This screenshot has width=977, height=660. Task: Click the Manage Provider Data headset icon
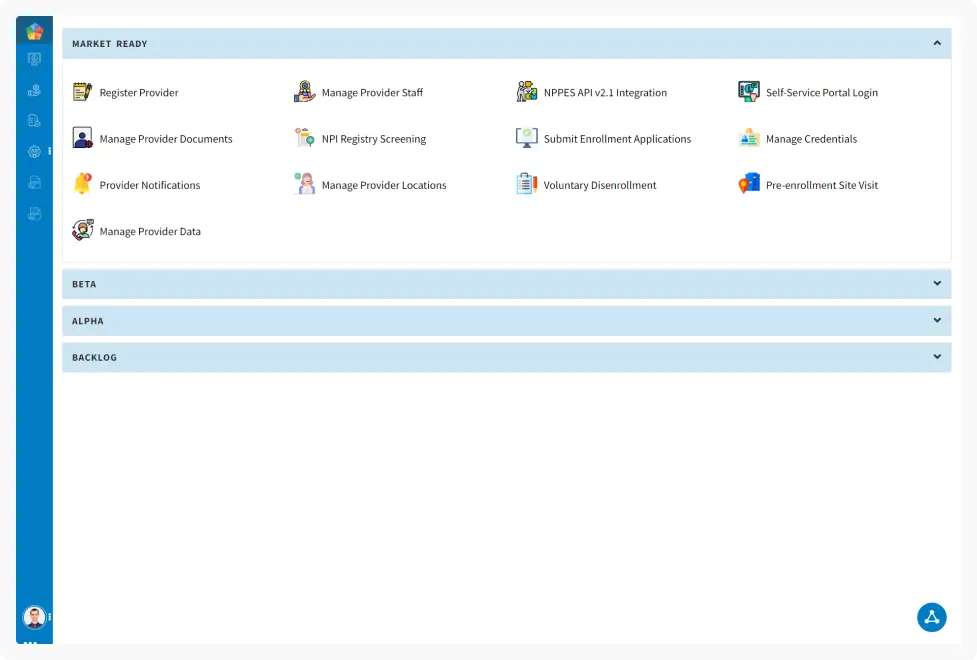(x=82, y=231)
